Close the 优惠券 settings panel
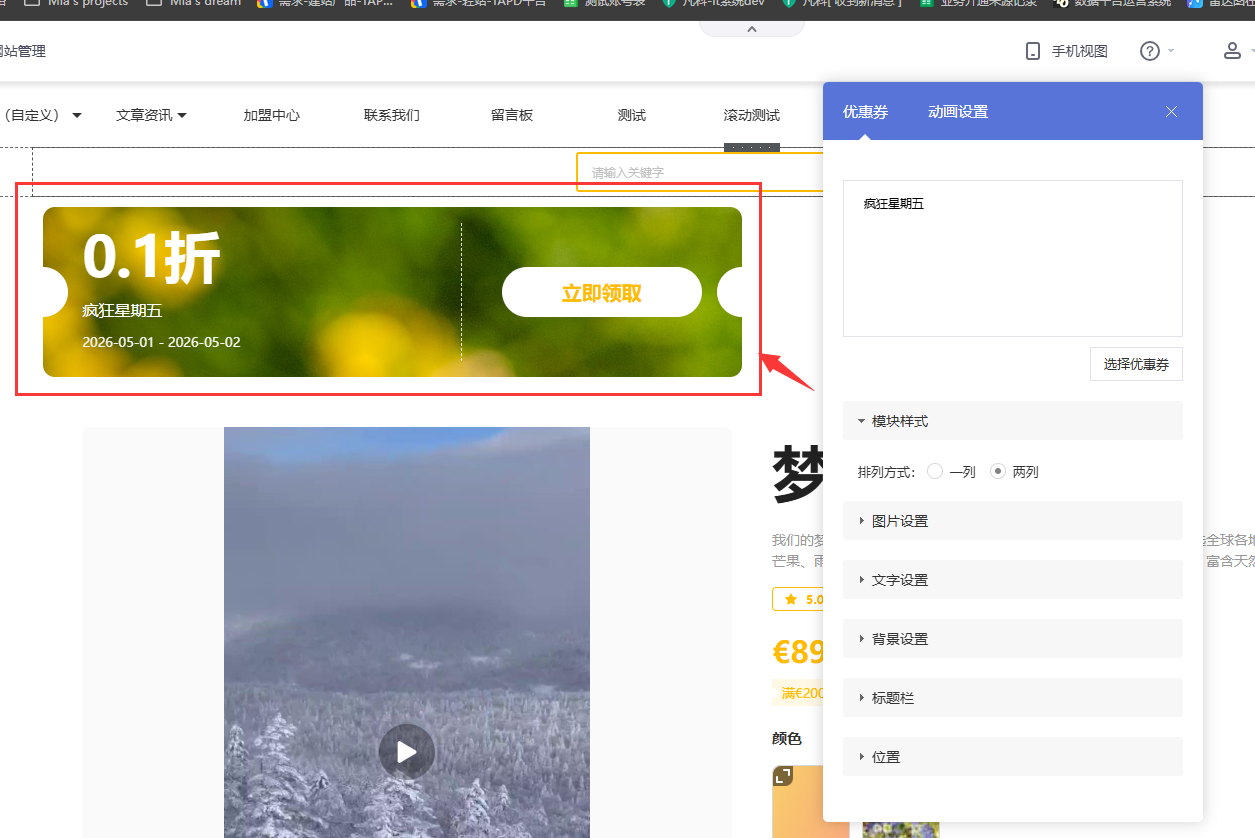The image size is (1255, 838). [1172, 112]
